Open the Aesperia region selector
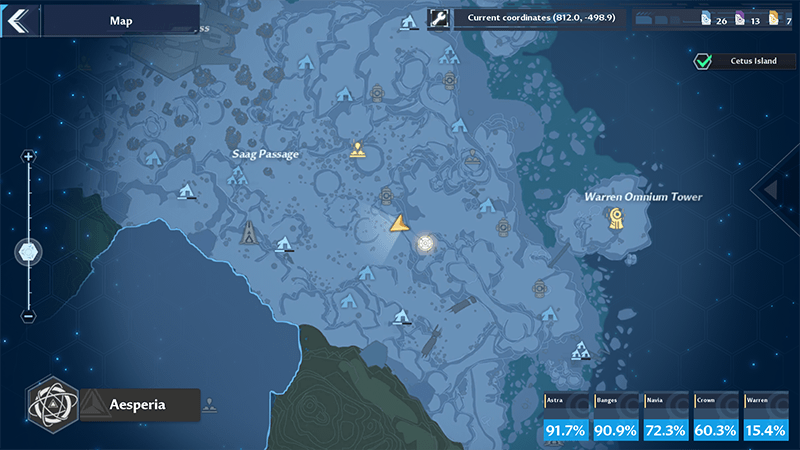This screenshot has width=800, height=450. click(x=138, y=405)
